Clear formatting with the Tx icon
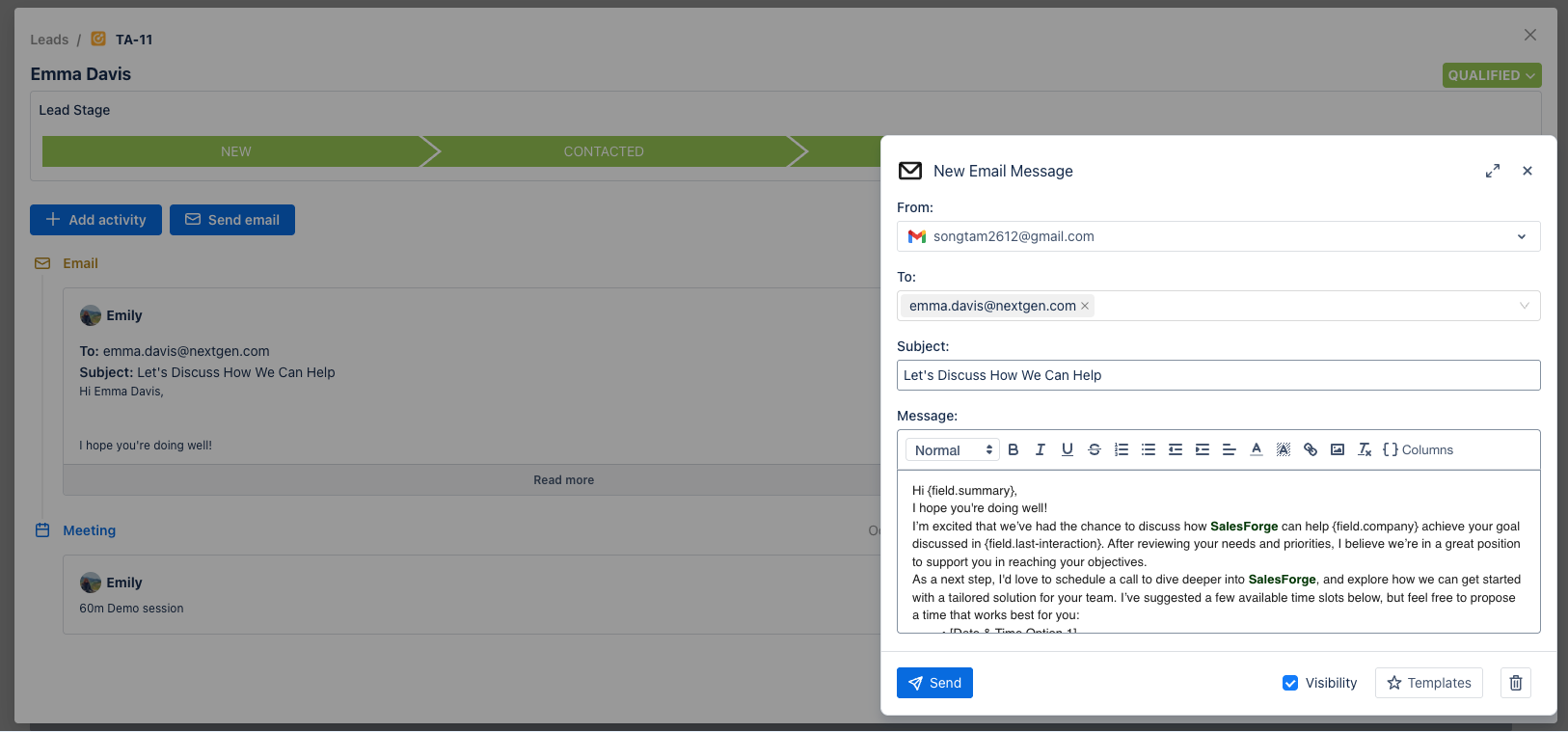Screen dimensions: 1568x732 (x=1364, y=449)
